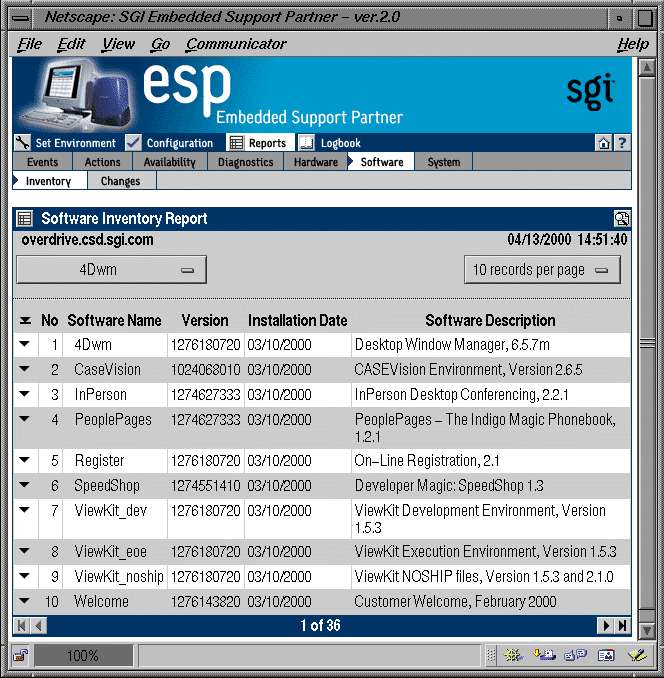The image size is (664, 678).
Task: Select the Inventory sub-tab
Action: pos(49,181)
